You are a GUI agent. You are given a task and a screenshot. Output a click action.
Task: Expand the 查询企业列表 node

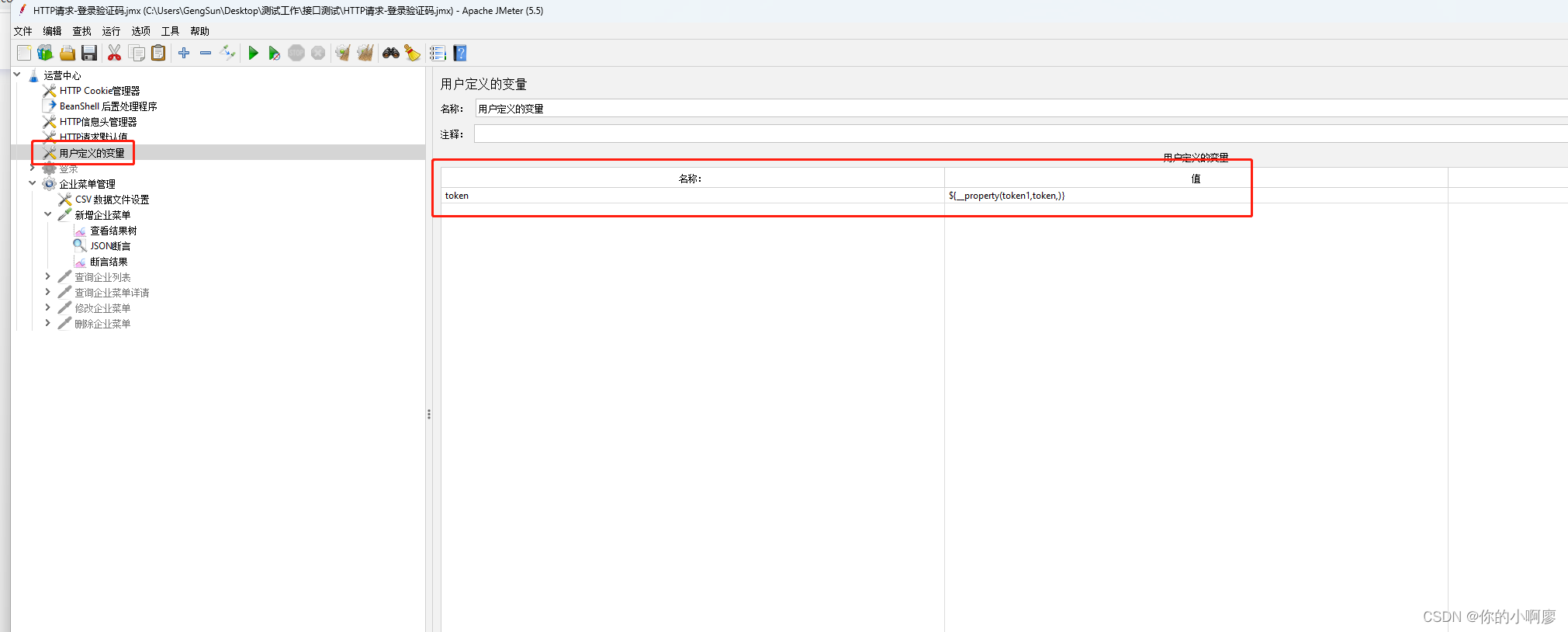[x=48, y=276]
